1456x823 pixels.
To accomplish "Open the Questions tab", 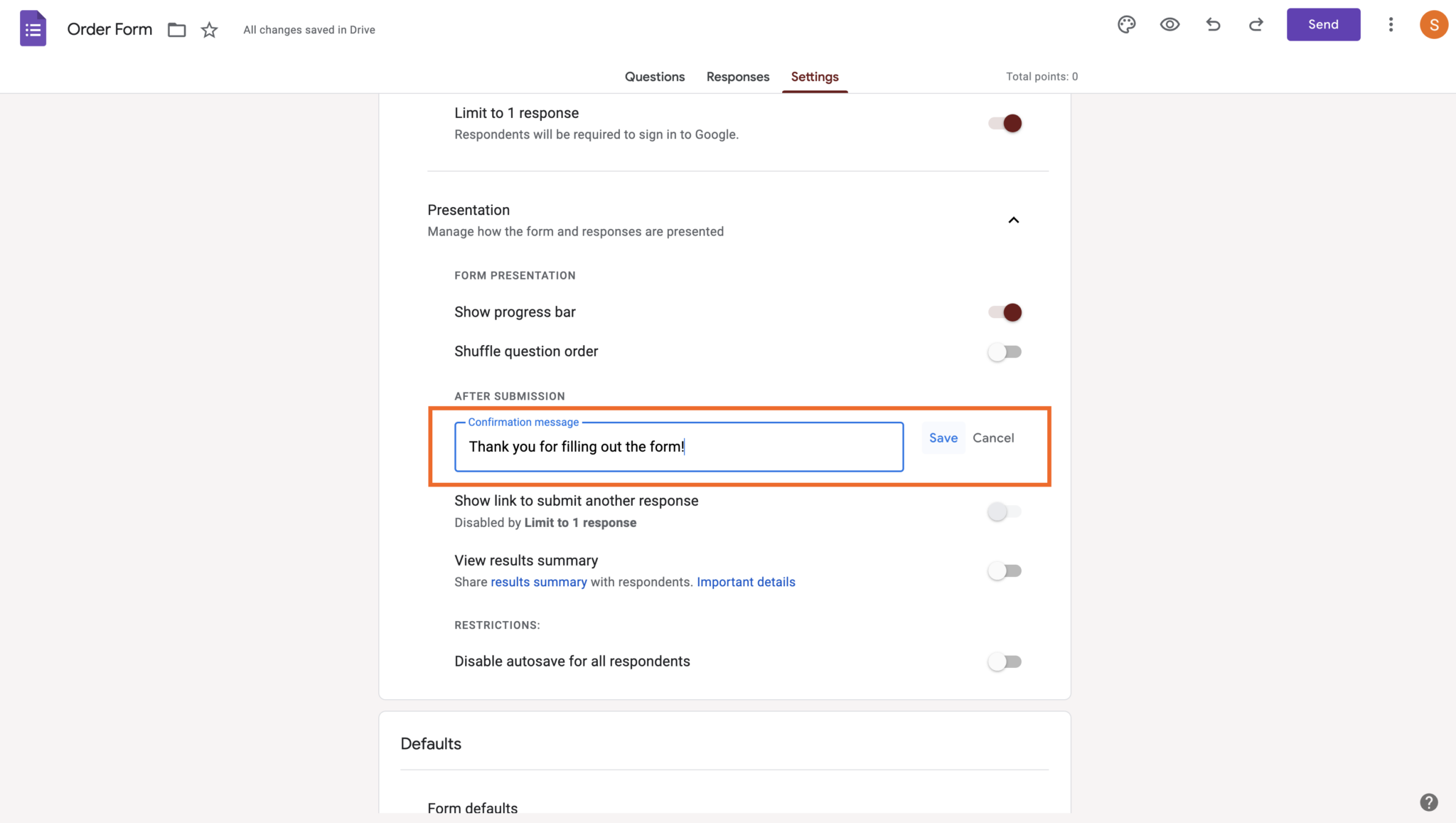I will [x=654, y=77].
